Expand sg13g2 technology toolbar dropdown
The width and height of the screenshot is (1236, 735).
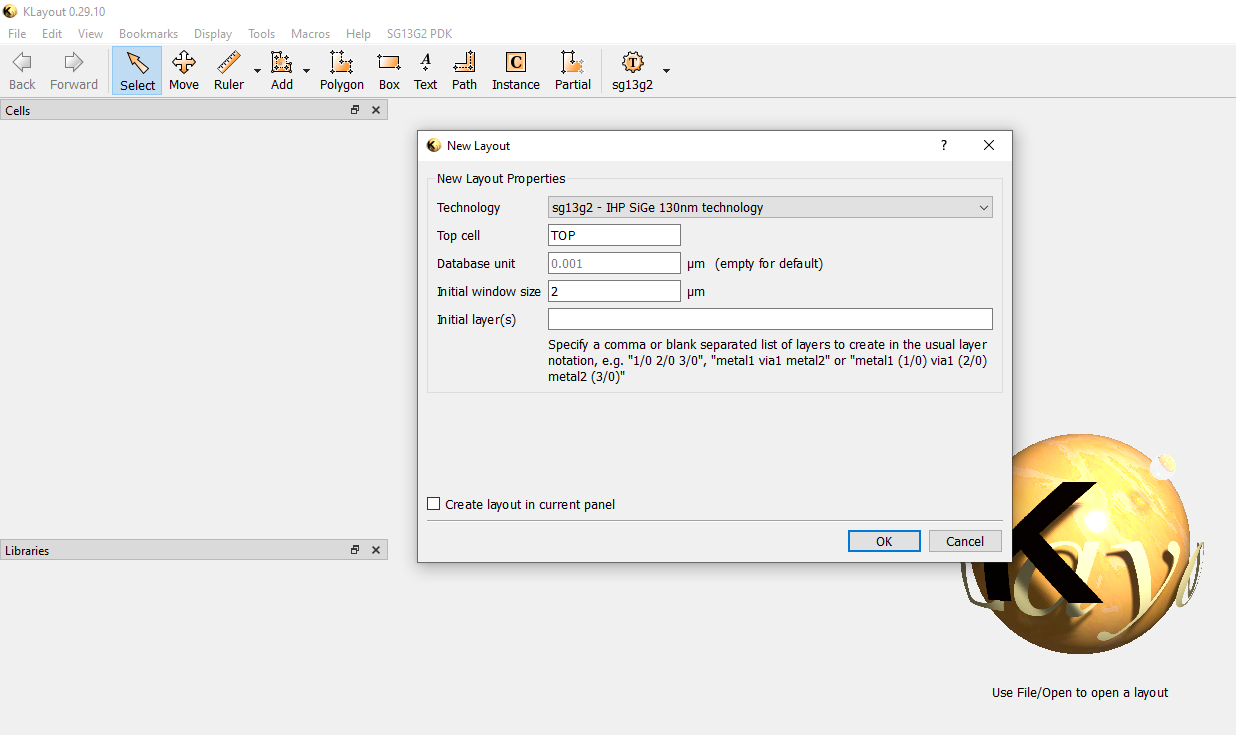pyautogui.click(x=666, y=71)
